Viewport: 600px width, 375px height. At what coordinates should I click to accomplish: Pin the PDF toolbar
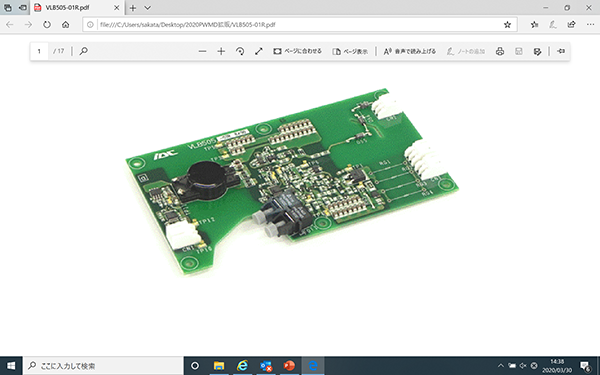coord(561,51)
